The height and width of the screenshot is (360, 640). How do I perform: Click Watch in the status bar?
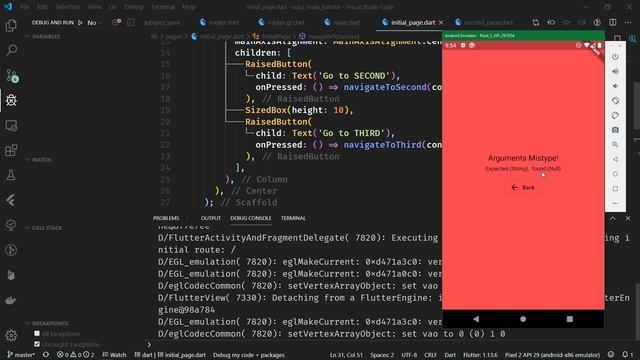[114, 355]
